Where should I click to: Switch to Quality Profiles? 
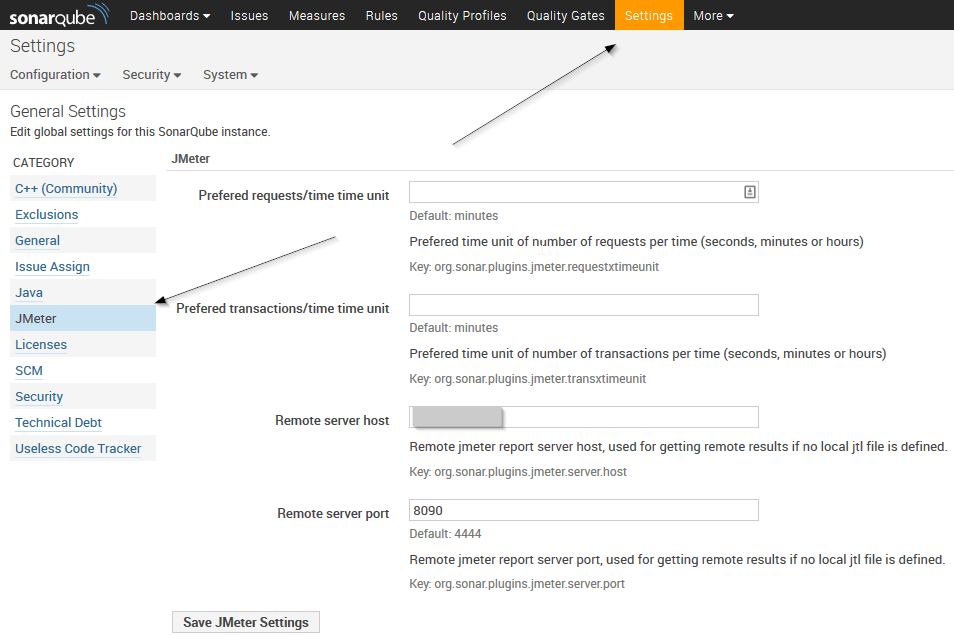point(462,16)
